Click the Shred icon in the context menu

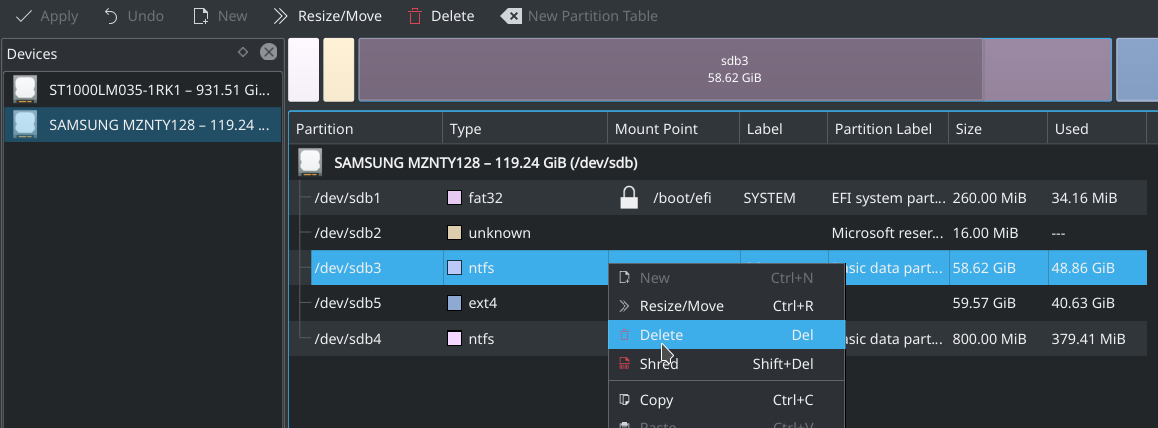625,363
